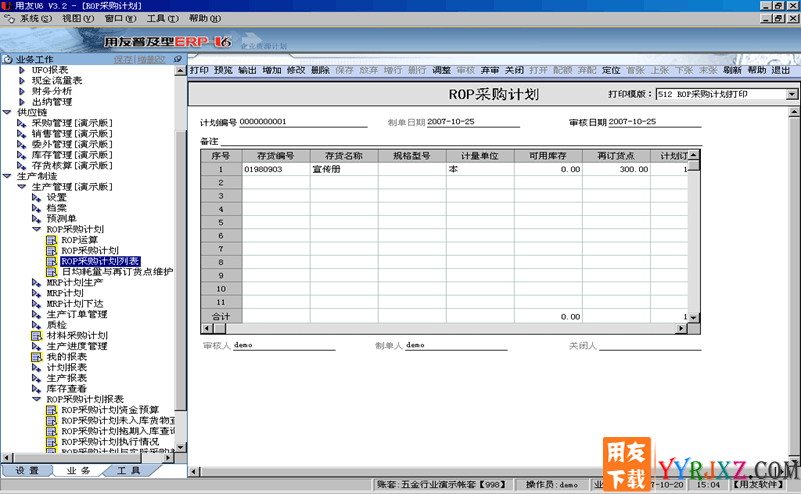This screenshot has height=494, width=801.
Task: Collapse the ROP采购计划报表 folder
Action: (x=36, y=399)
